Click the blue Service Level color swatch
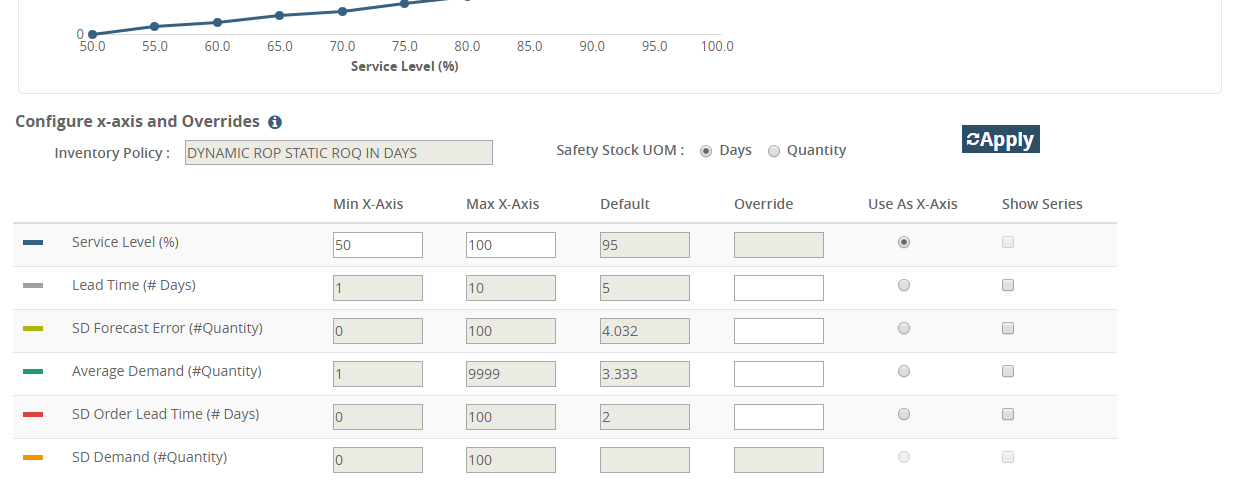This screenshot has height=499, width=1250. (33, 243)
